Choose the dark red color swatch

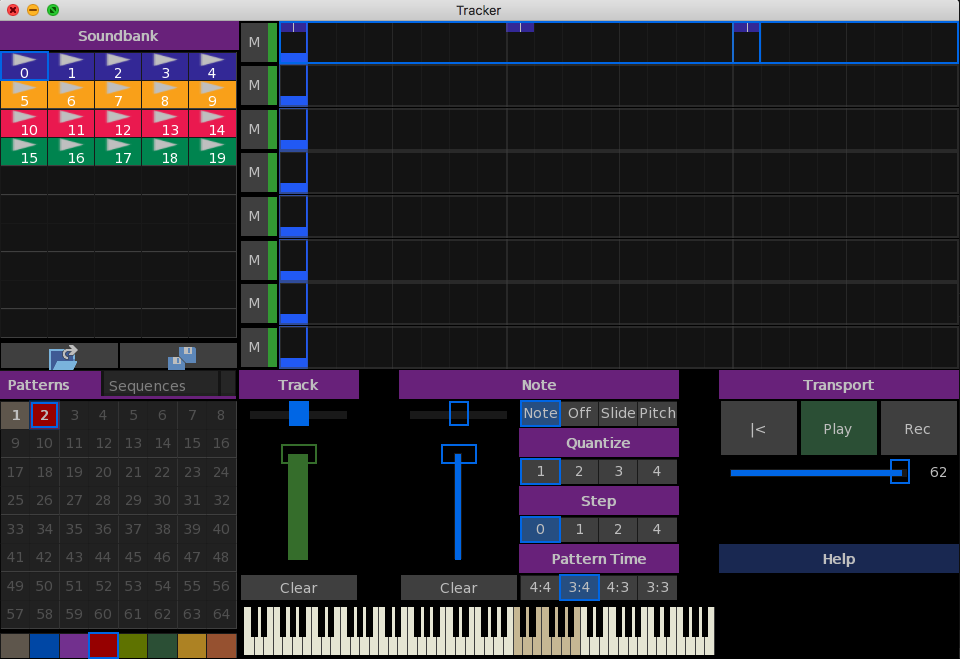click(103, 646)
